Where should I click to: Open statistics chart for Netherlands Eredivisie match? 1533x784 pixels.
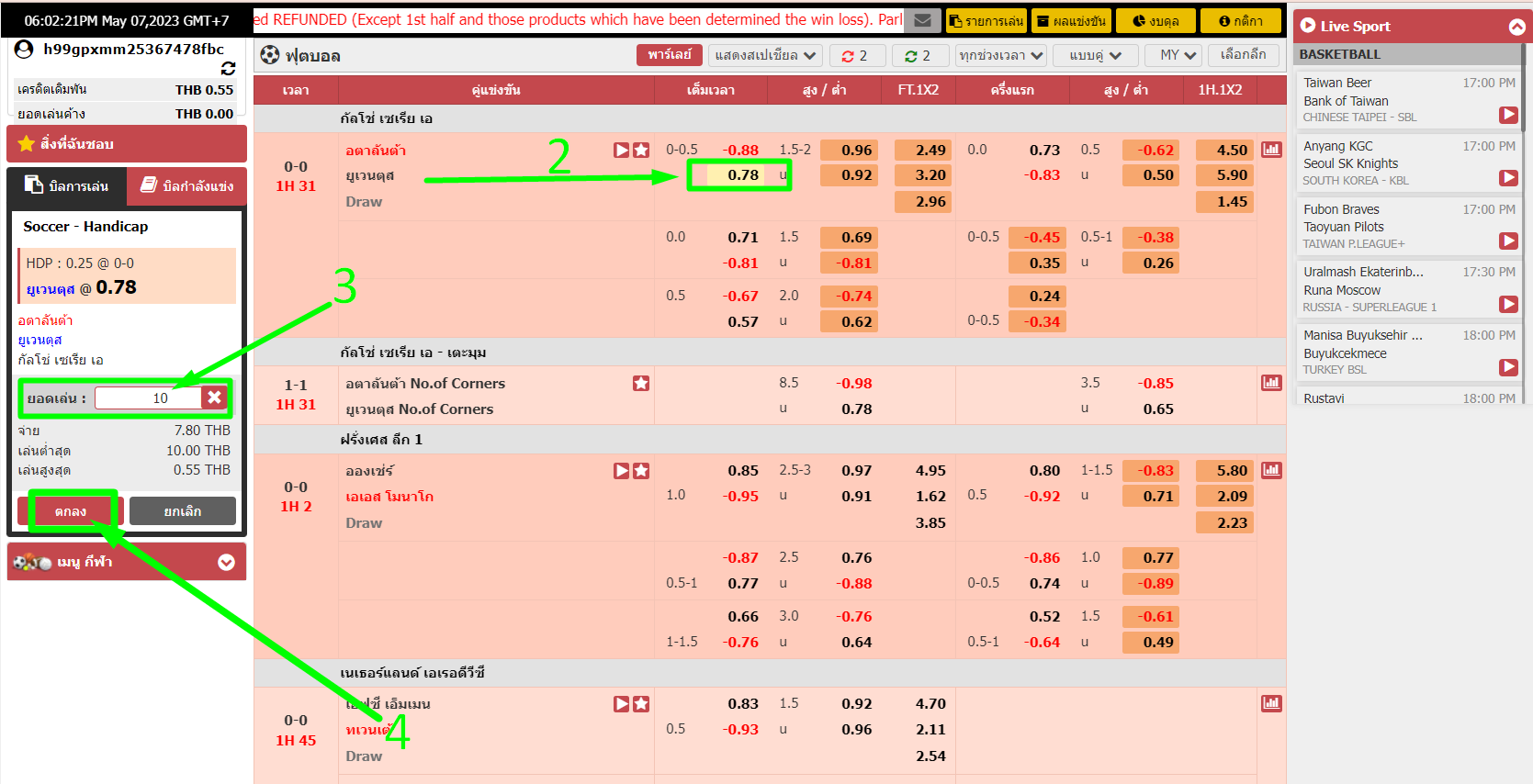(1271, 703)
